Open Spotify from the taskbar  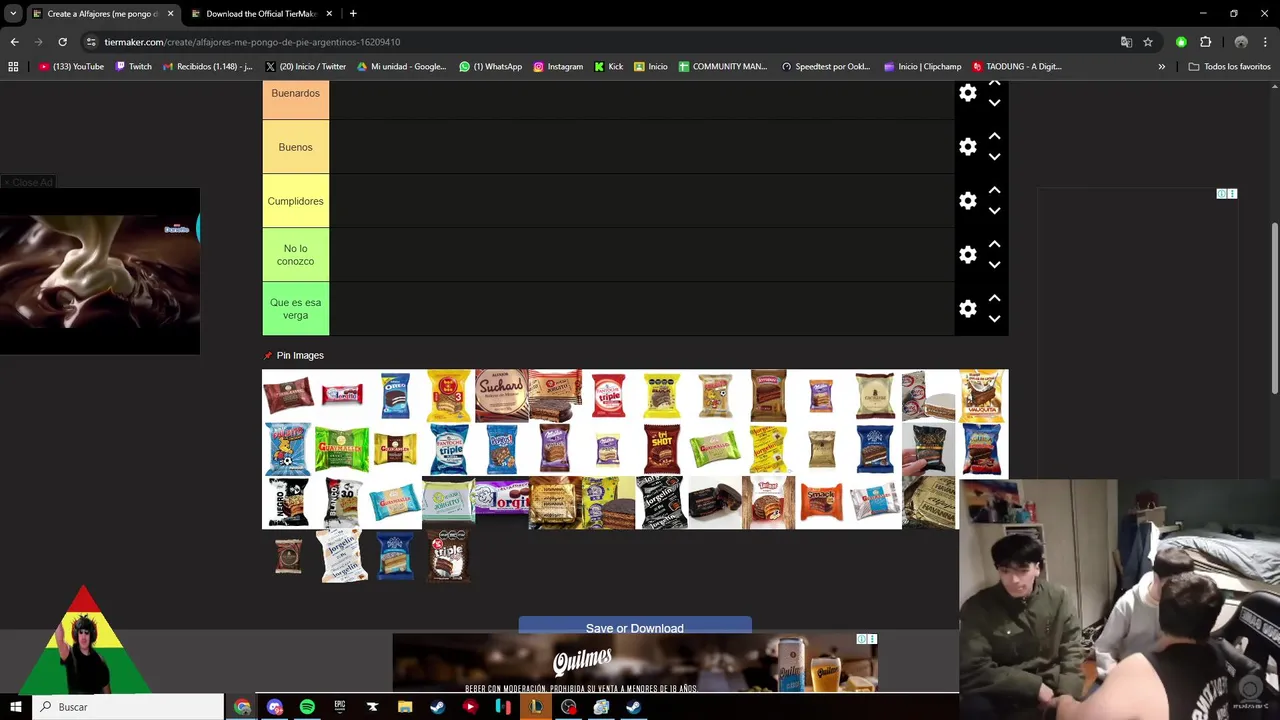[x=307, y=707]
